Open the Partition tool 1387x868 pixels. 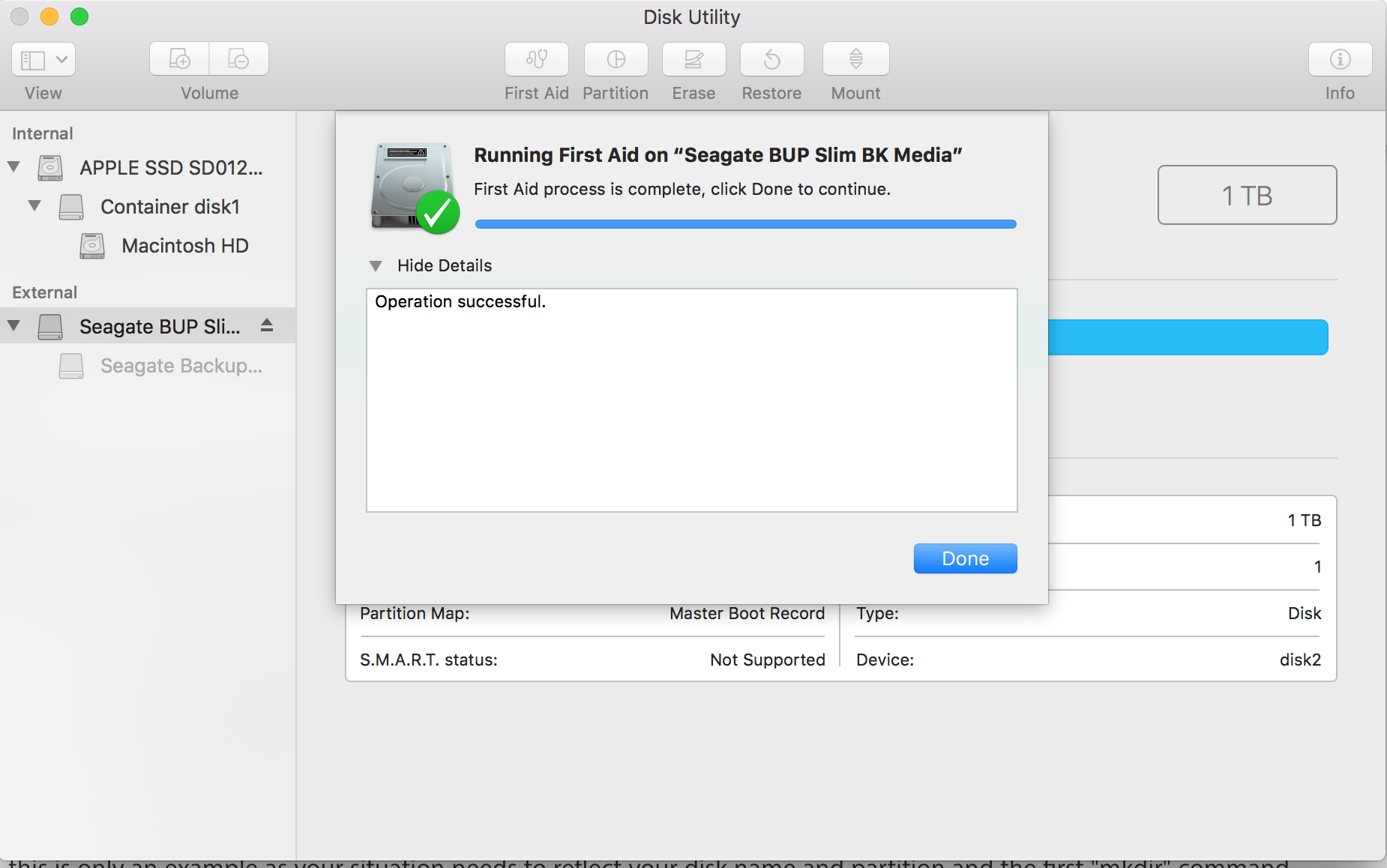(x=616, y=59)
